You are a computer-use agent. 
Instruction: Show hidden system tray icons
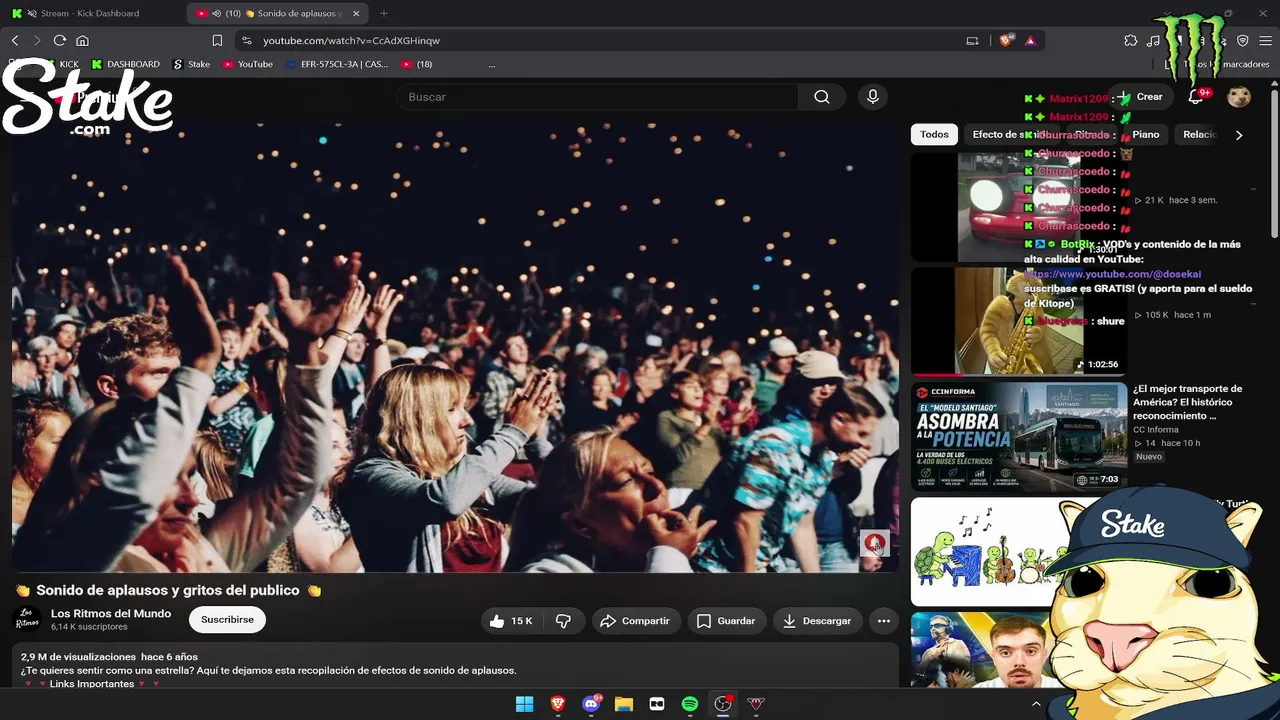coord(1036,704)
